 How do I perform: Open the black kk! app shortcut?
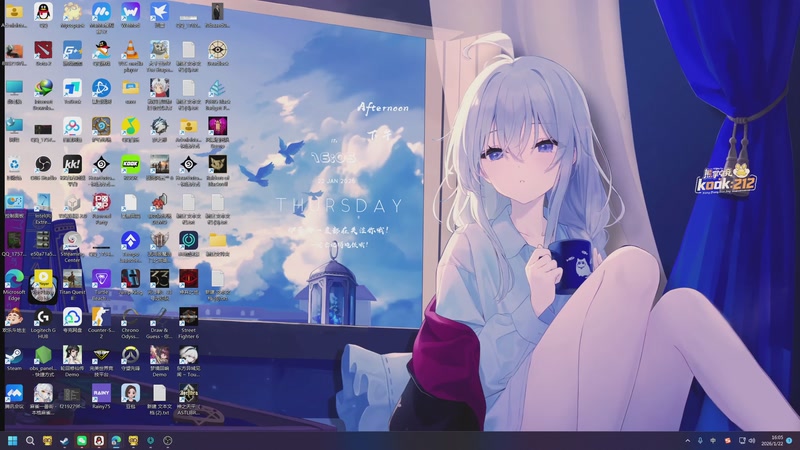tap(72, 165)
